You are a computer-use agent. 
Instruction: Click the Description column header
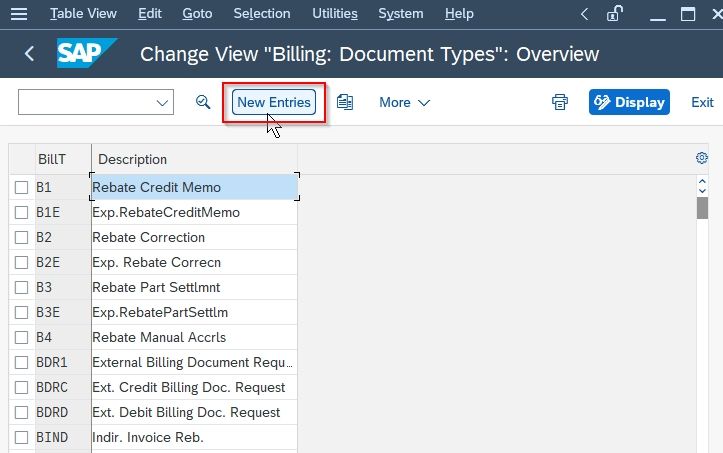click(194, 159)
